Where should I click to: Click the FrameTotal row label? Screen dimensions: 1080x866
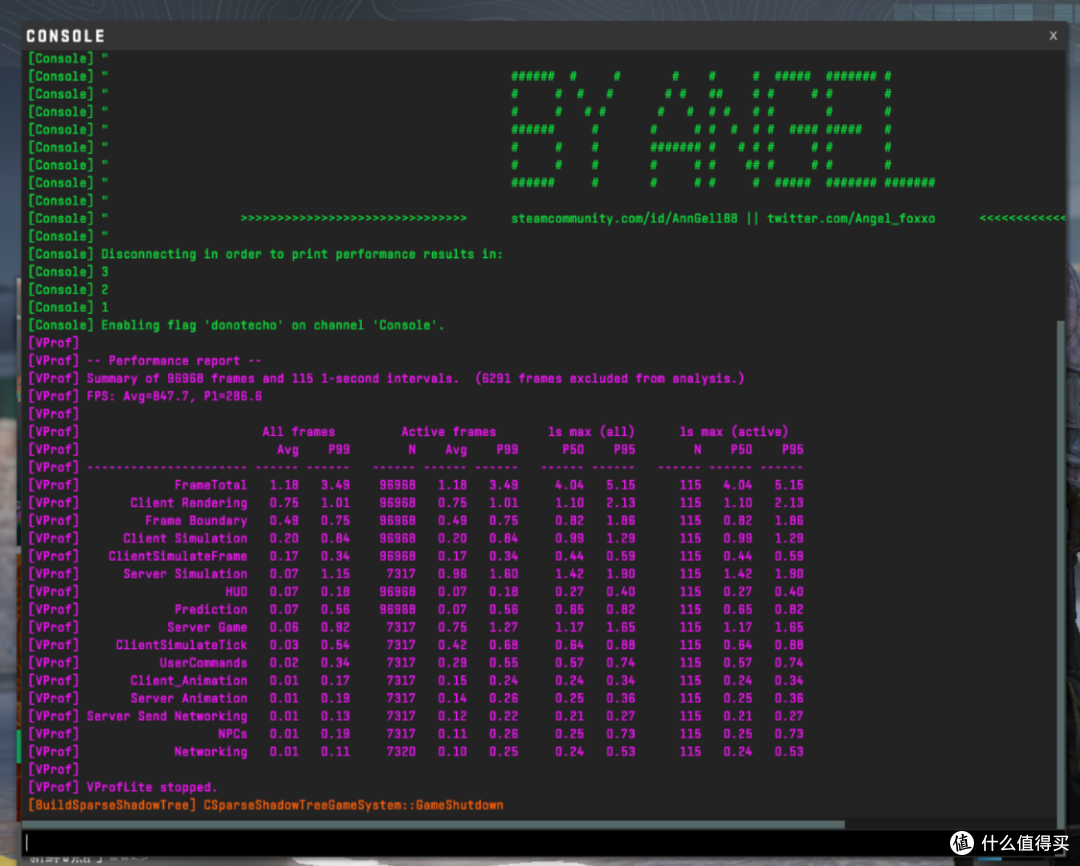(210, 485)
